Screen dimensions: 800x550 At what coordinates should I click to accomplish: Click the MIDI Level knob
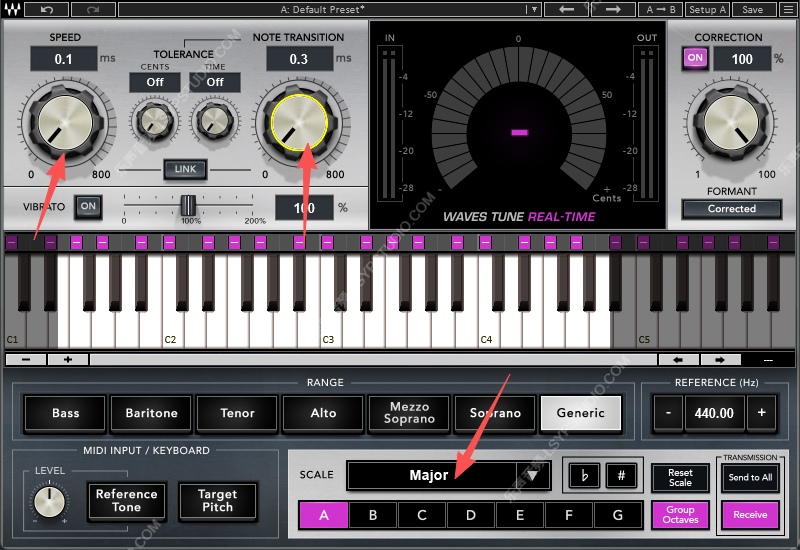(x=49, y=502)
